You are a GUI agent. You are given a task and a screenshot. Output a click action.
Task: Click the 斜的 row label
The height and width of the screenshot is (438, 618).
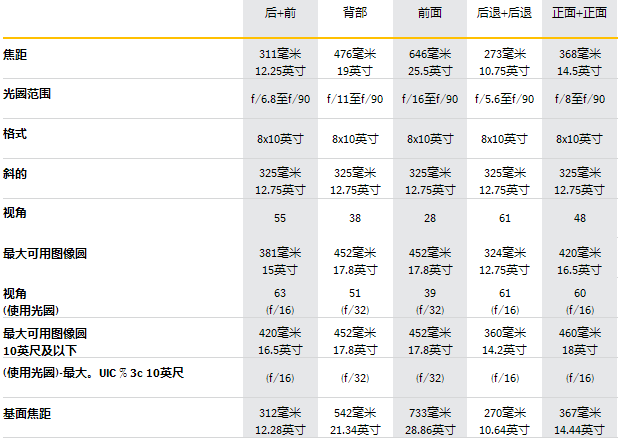(15, 173)
